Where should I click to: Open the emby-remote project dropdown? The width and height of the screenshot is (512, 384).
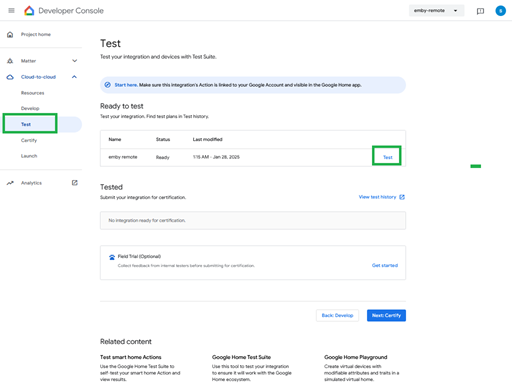click(x=436, y=11)
